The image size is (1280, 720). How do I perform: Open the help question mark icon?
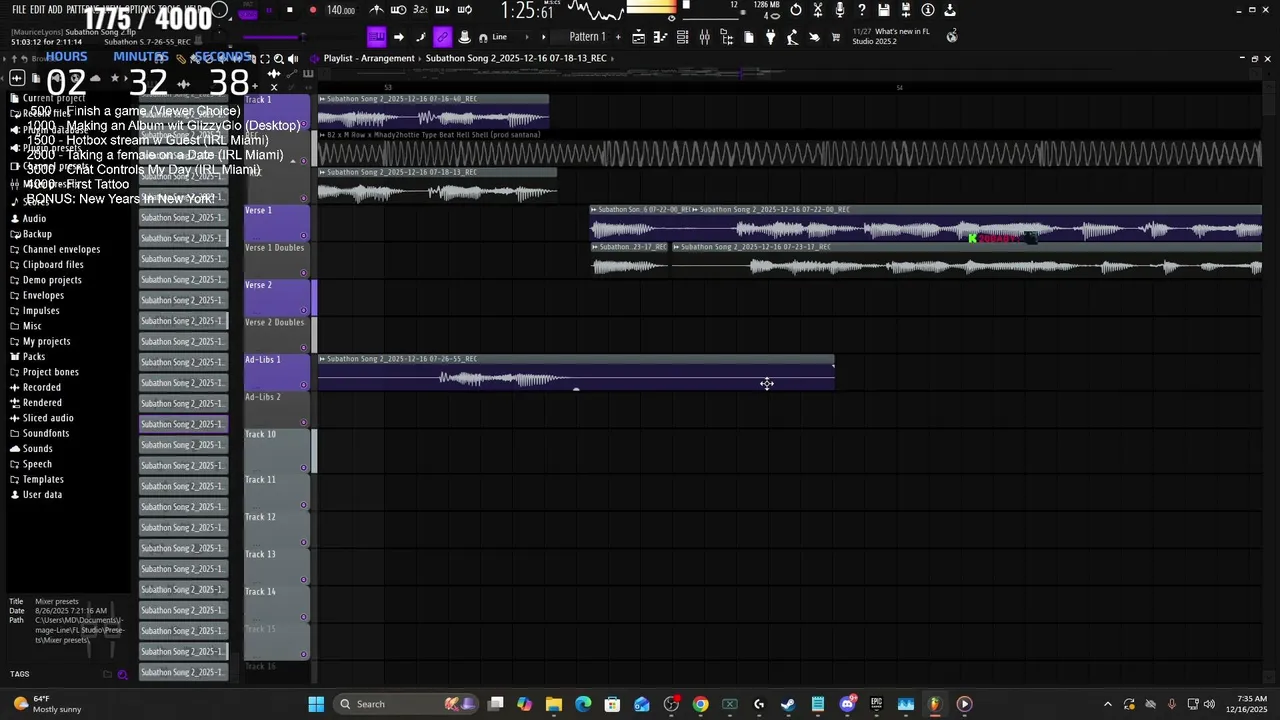click(862, 10)
